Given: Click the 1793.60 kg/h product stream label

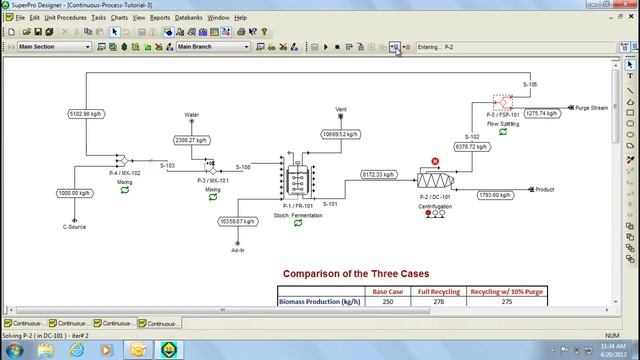Looking at the screenshot, I should coord(495,195).
